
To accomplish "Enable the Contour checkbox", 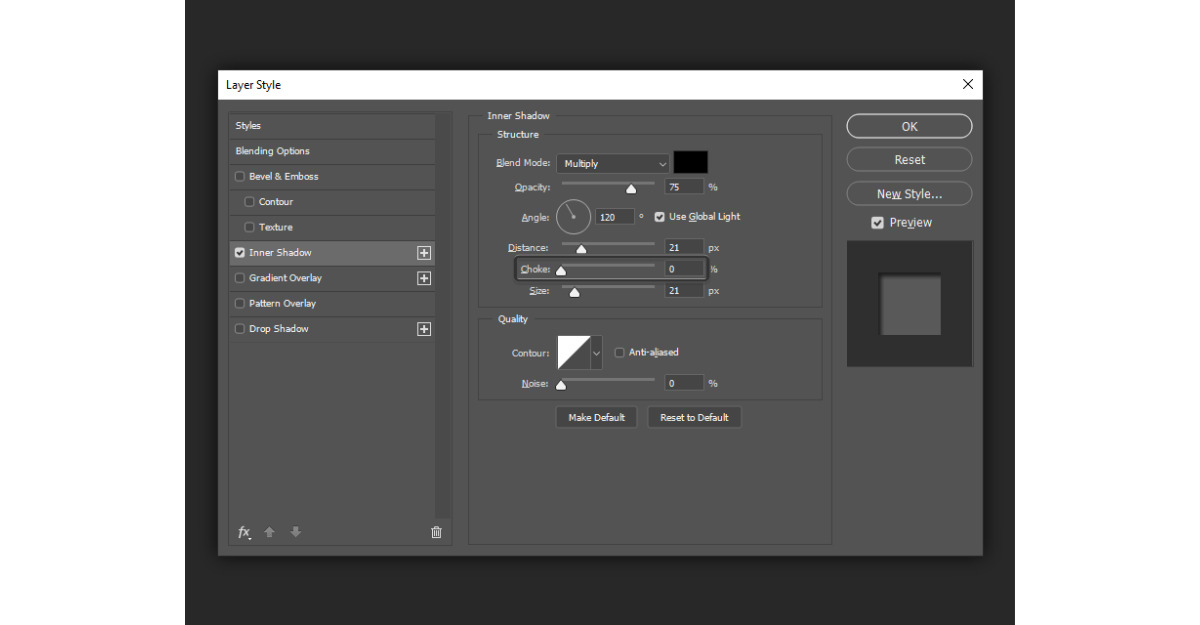I will [249, 202].
